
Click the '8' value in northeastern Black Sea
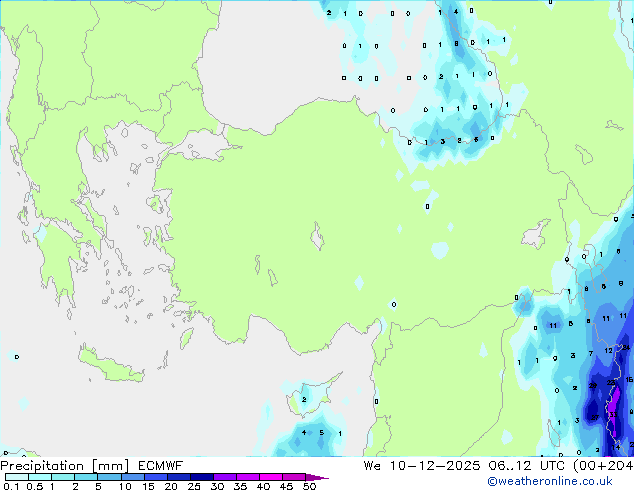(x=456, y=44)
